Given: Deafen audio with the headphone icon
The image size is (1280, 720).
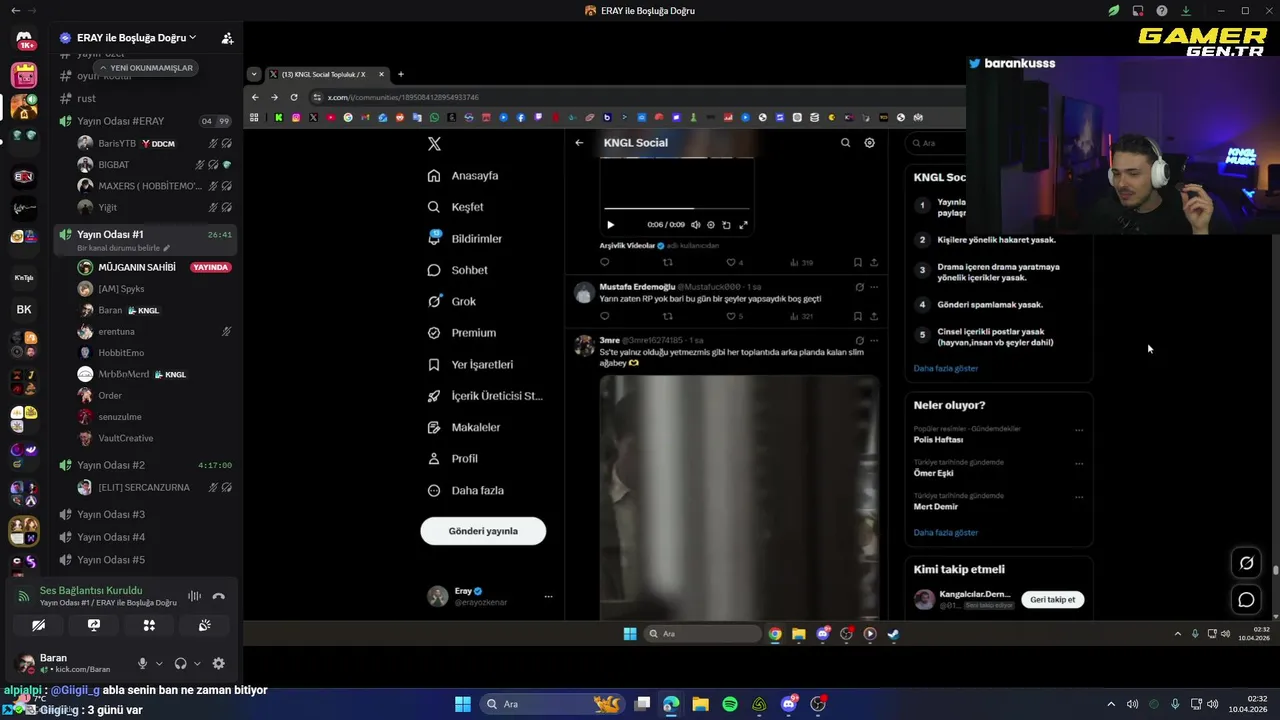Looking at the screenshot, I should pos(180,663).
